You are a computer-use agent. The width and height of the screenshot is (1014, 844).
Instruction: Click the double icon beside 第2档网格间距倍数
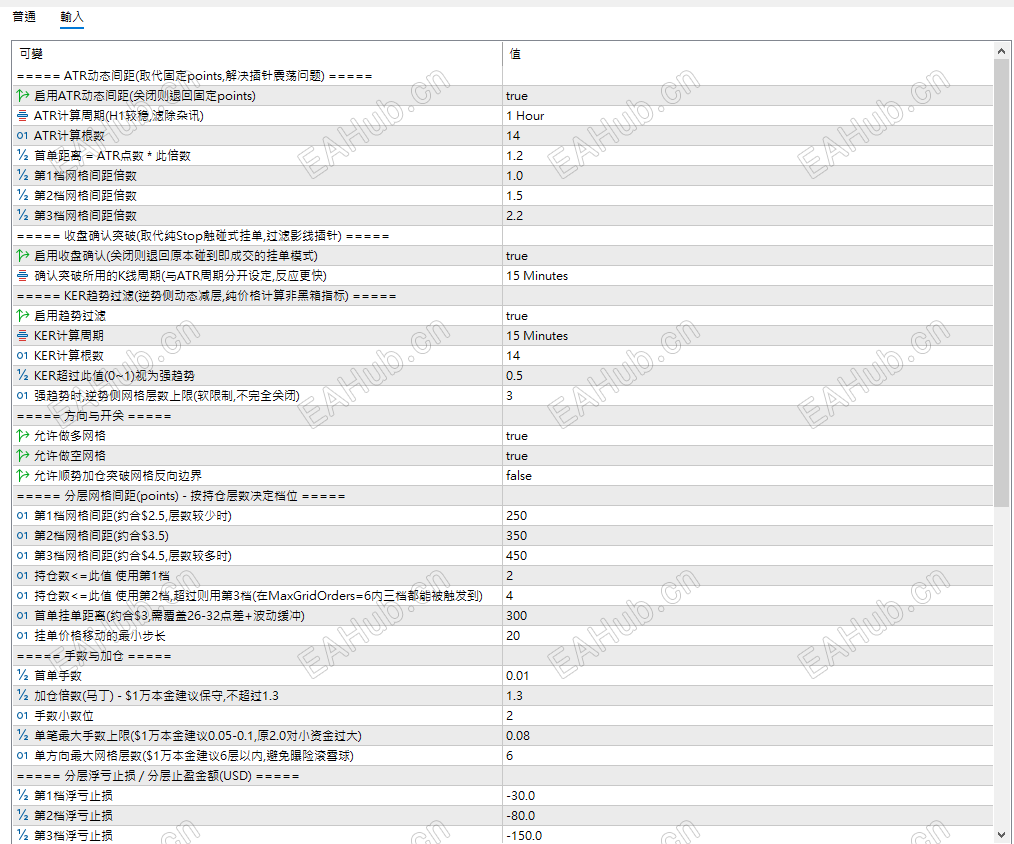(x=23, y=196)
